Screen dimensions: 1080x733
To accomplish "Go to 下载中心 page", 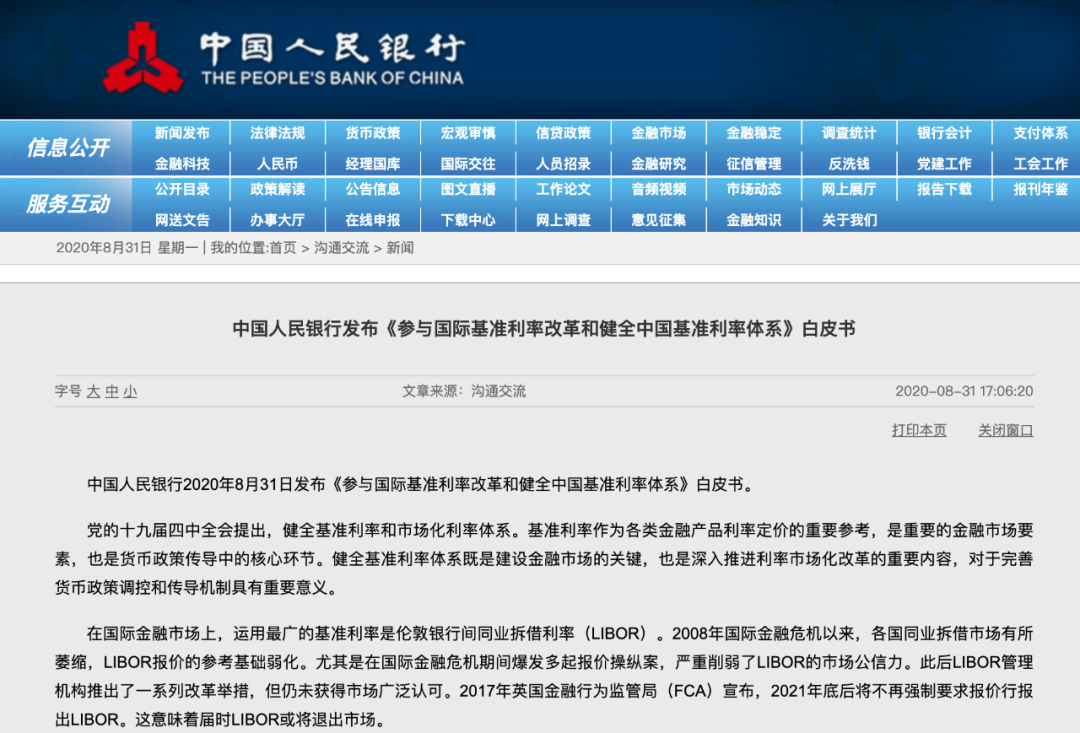I will tap(468, 220).
